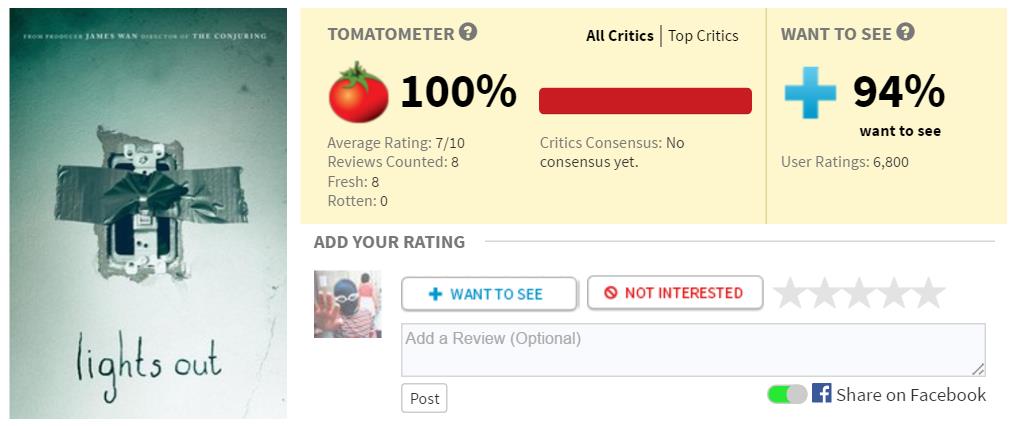Rate the movie three stars
The width and height of the screenshot is (1026, 426).
click(859, 293)
